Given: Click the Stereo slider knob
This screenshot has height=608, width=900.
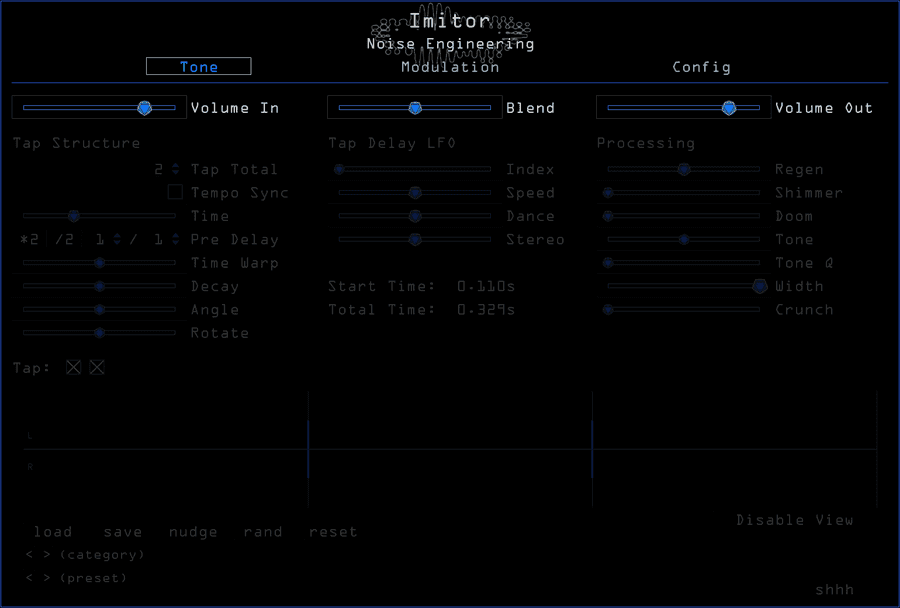Looking at the screenshot, I should point(415,239).
